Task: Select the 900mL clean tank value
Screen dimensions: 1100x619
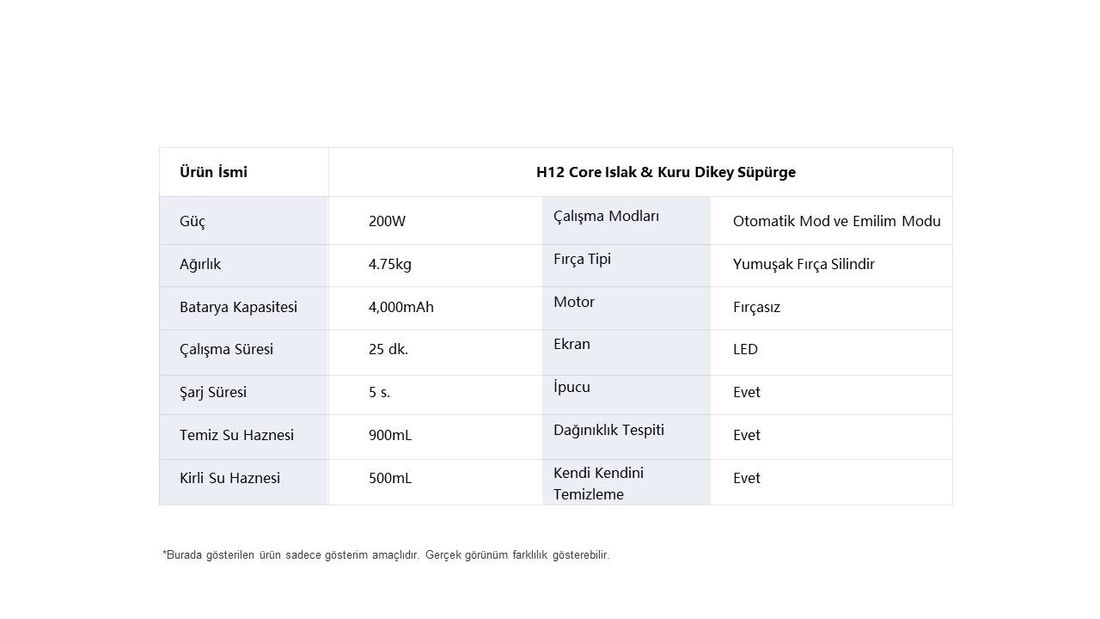Action: click(390, 435)
